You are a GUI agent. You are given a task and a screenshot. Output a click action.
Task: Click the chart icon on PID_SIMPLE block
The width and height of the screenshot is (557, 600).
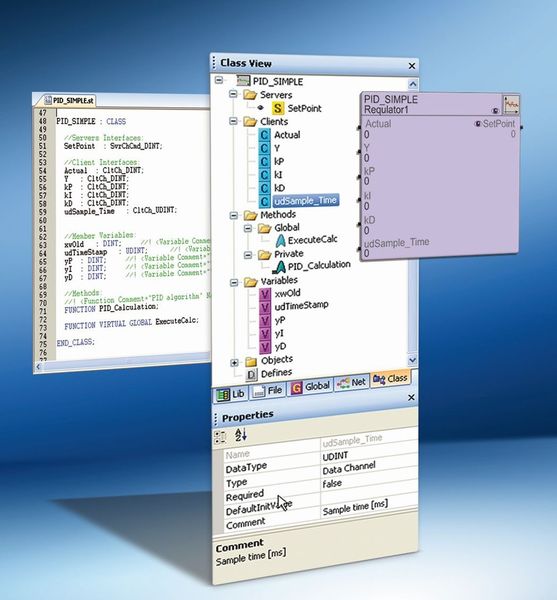[x=511, y=104]
